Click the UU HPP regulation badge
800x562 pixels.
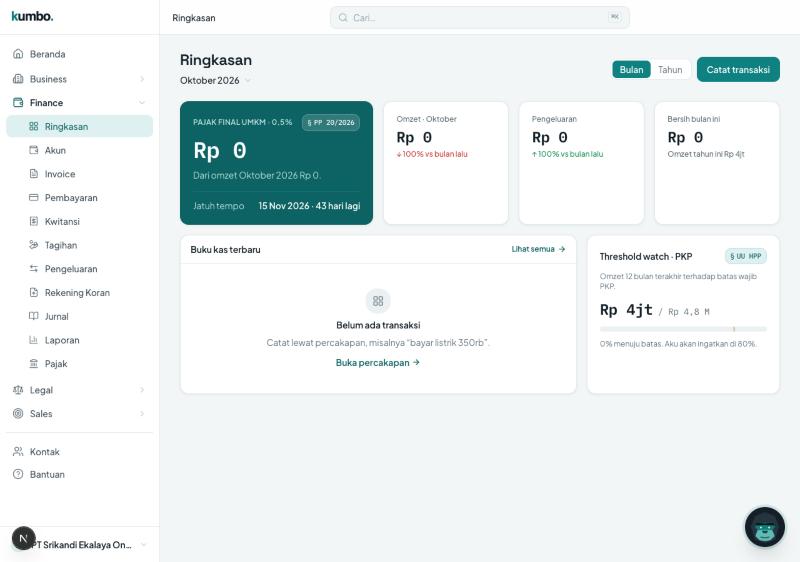pos(745,256)
